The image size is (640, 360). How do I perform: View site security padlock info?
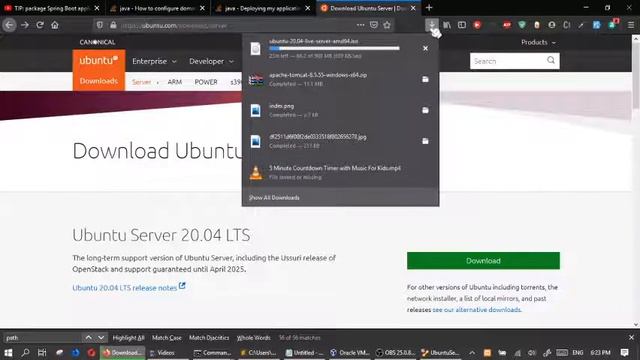(x=113, y=25)
